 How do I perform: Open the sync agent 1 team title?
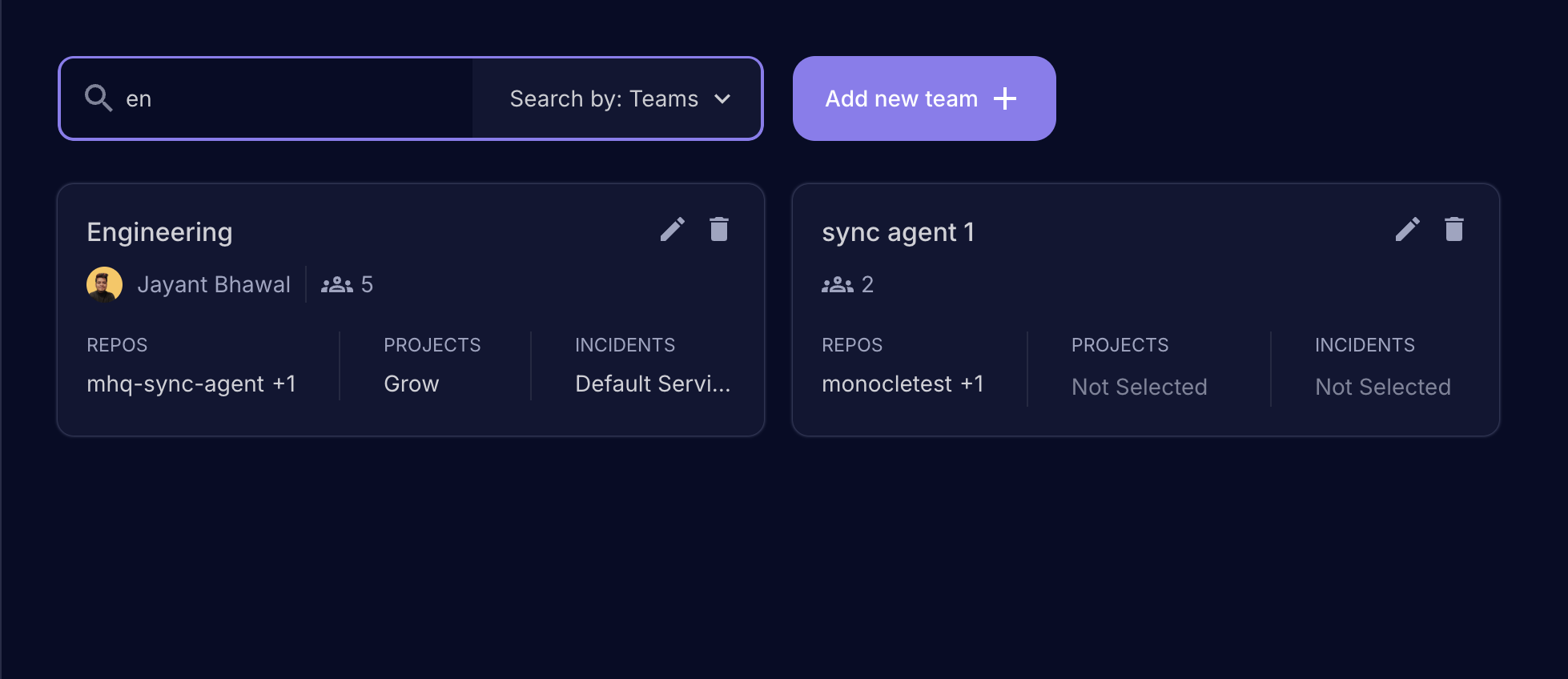898,232
